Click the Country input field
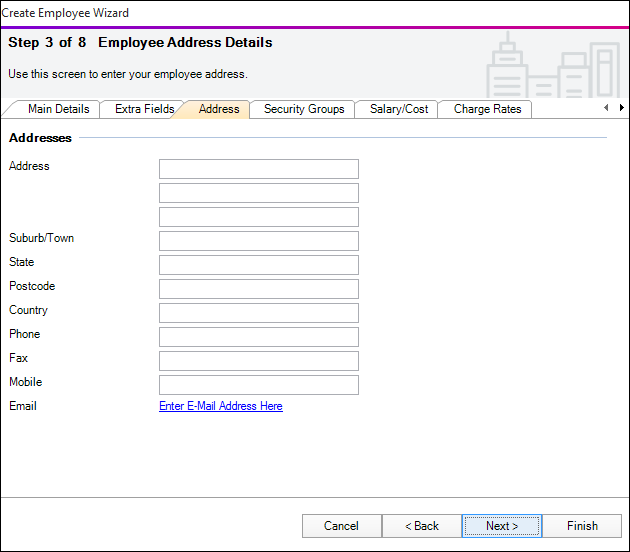The height and width of the screenshot is (552, 630). (x=258, y=313)
